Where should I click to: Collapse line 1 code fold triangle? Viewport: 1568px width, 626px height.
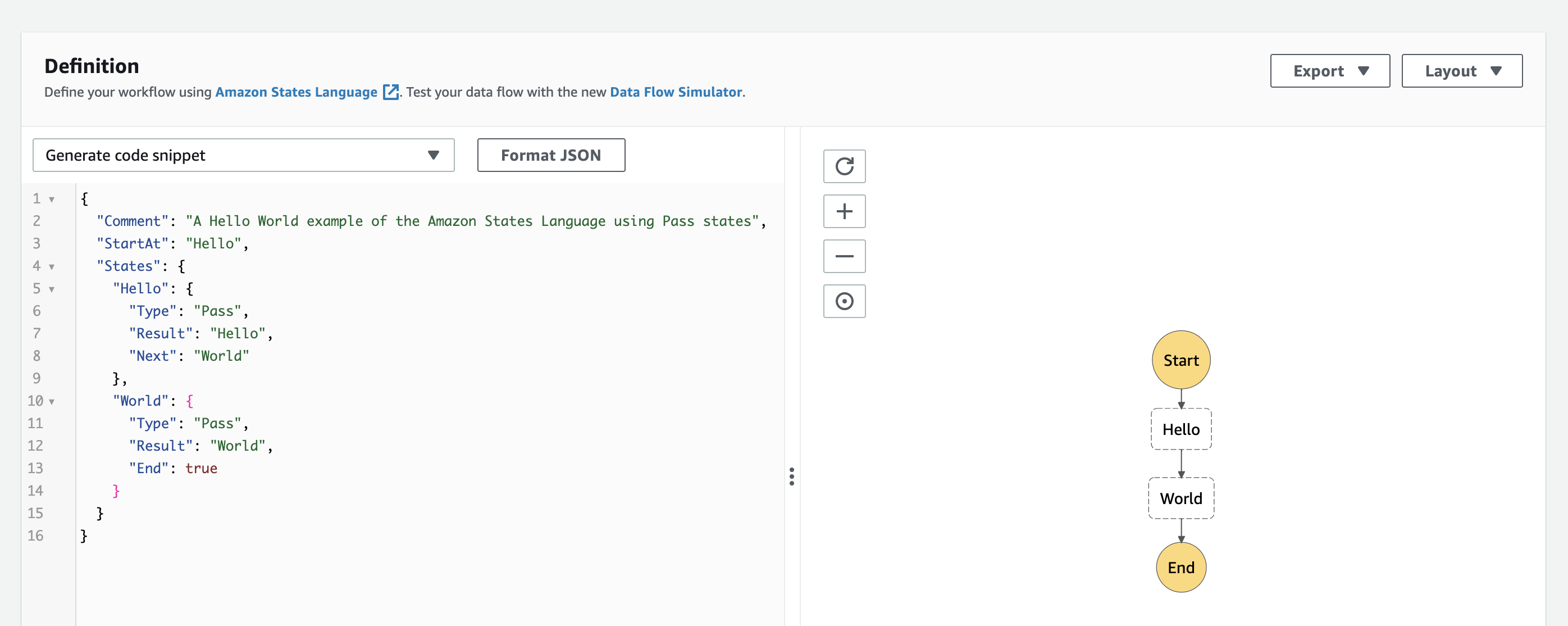tap(52, 198)
